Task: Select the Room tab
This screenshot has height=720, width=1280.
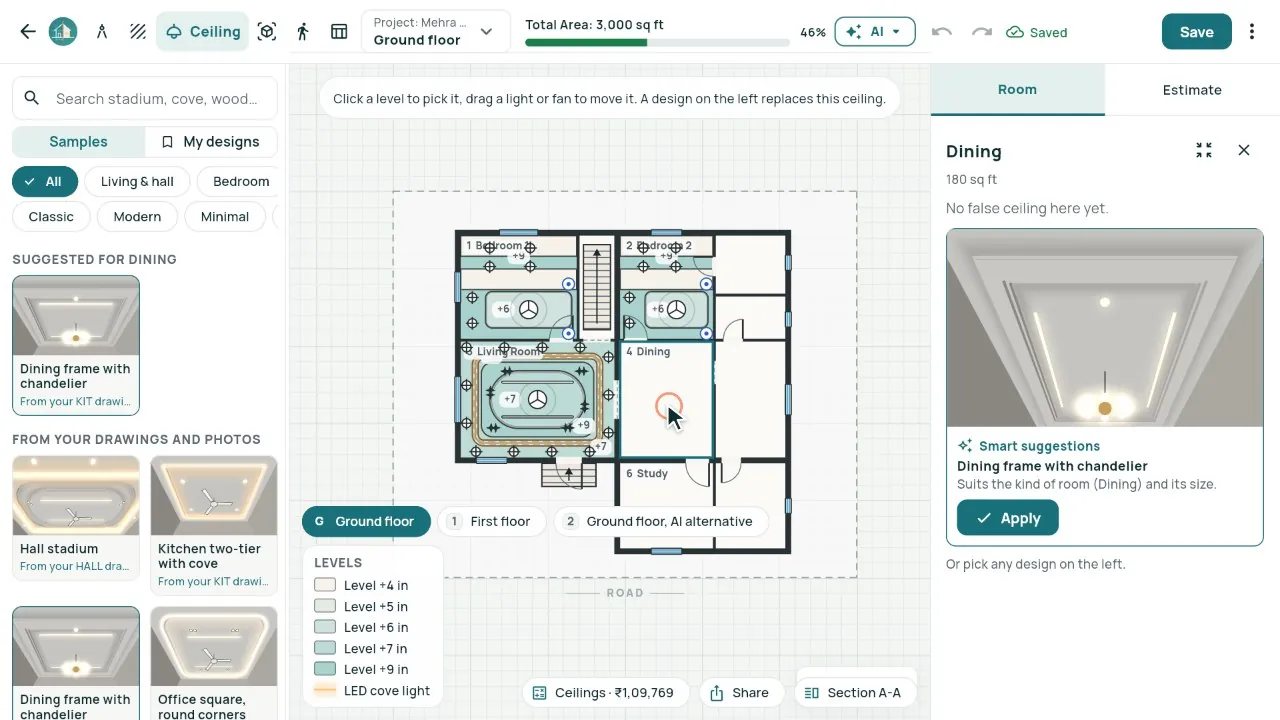Action: pos(1017,90)
